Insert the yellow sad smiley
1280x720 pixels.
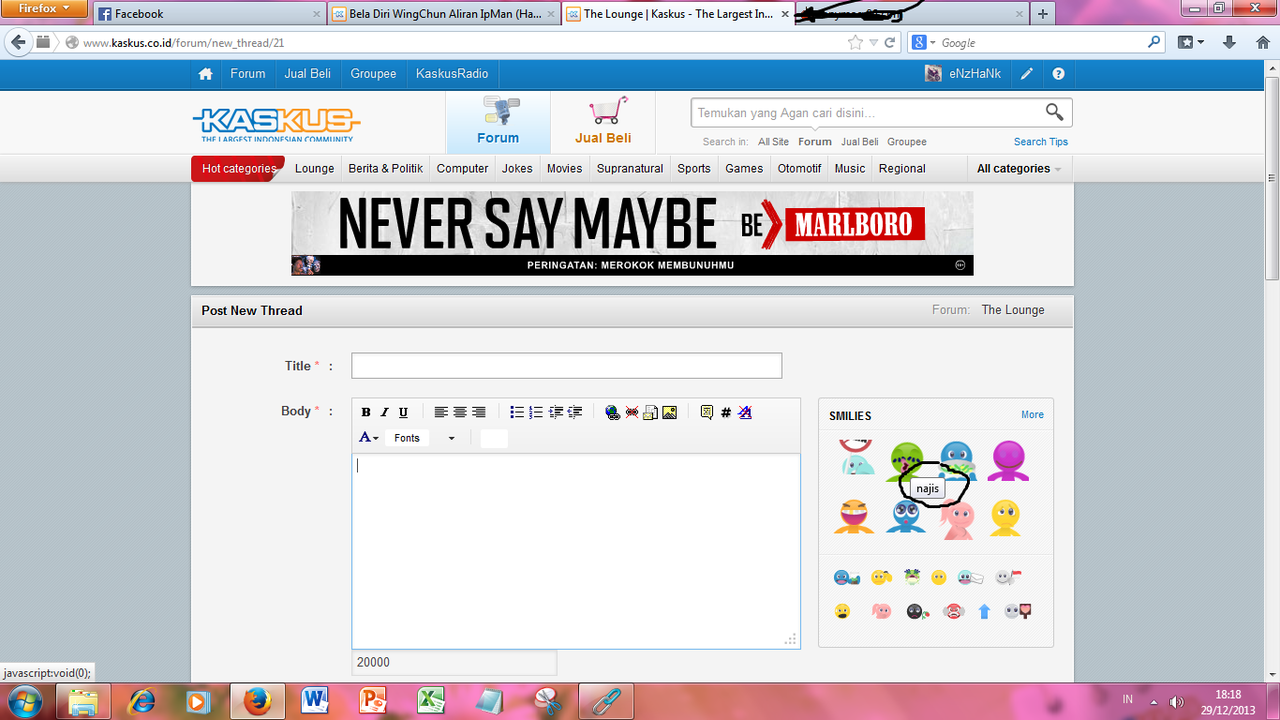(x=1006, y=517)
